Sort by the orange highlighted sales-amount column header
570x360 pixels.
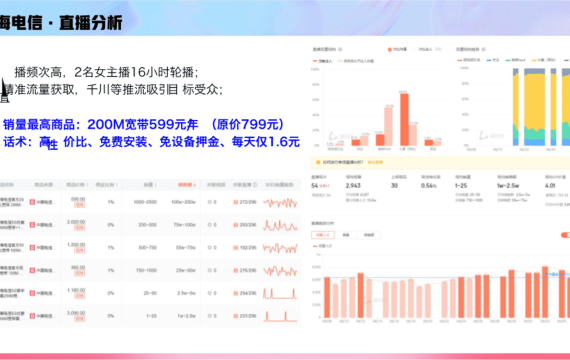point(187,185)
